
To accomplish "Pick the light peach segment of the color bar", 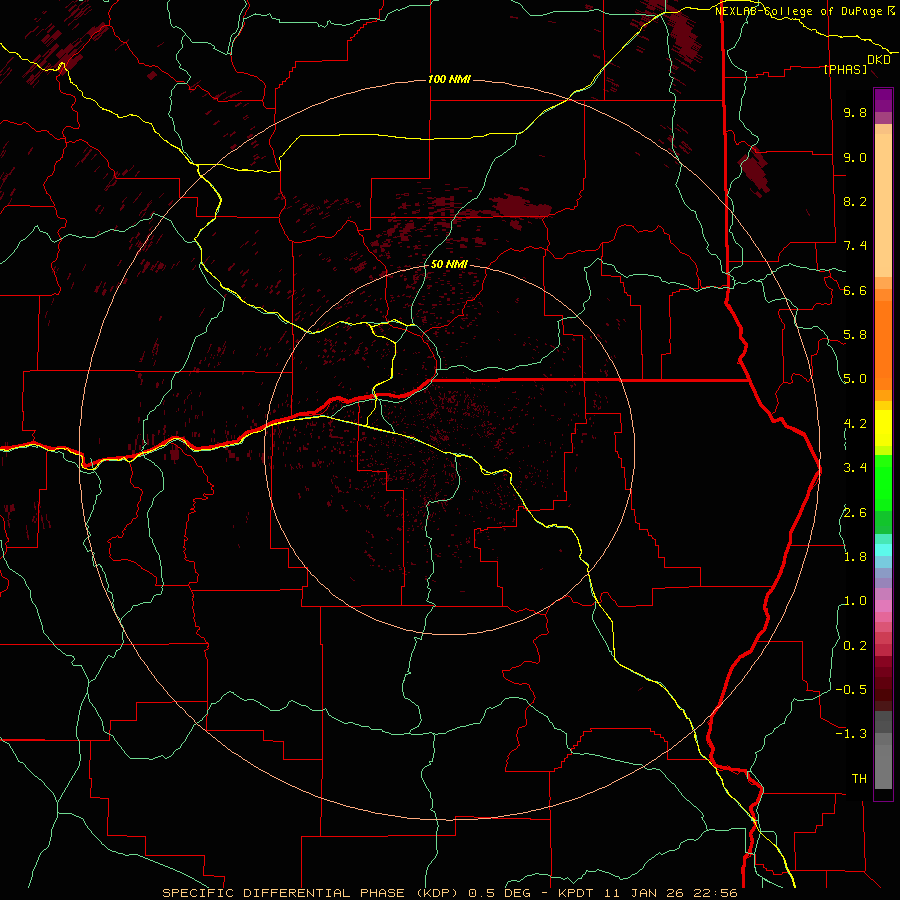I will (883, 207).
